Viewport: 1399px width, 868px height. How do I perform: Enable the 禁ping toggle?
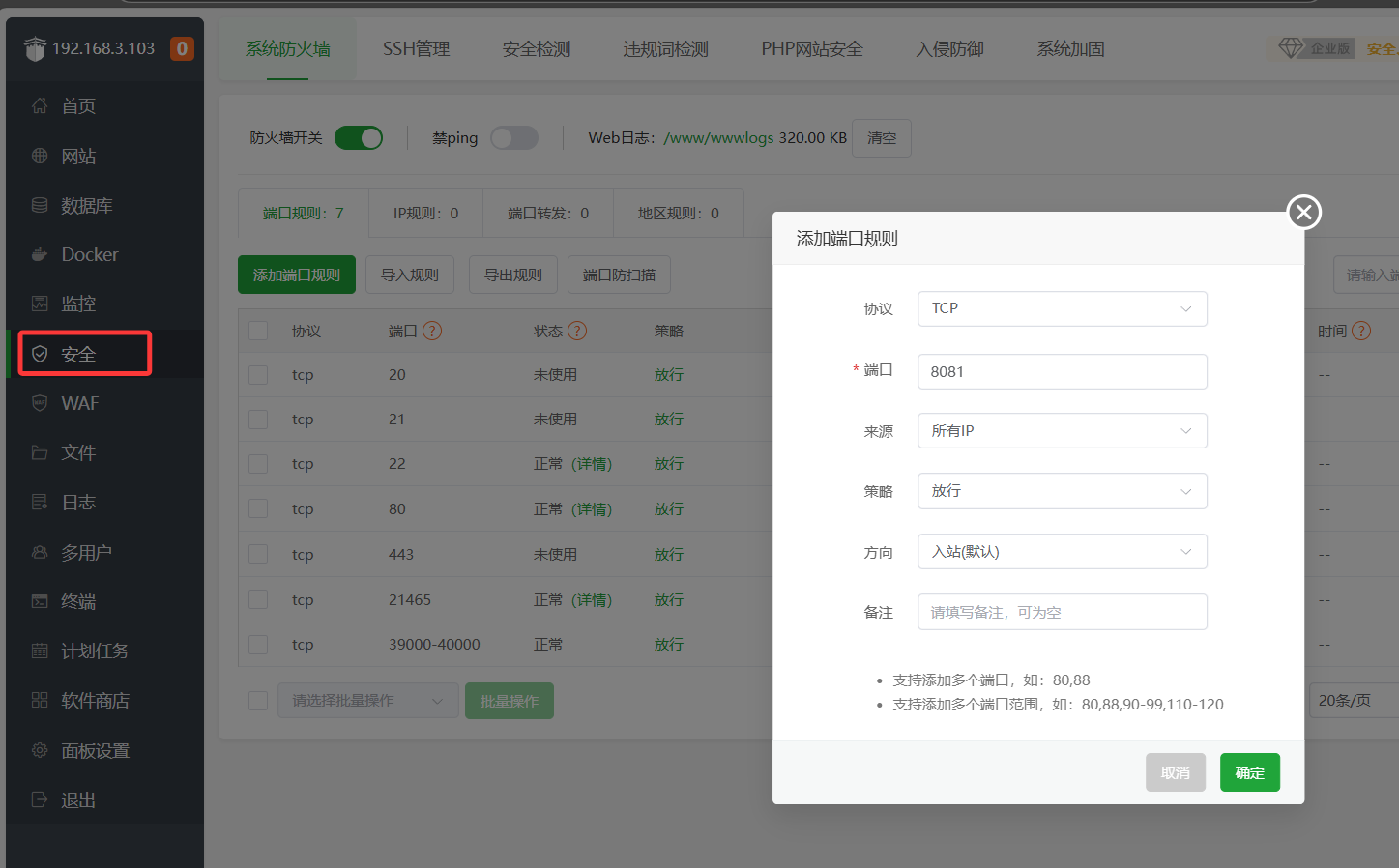pos(513,138)
